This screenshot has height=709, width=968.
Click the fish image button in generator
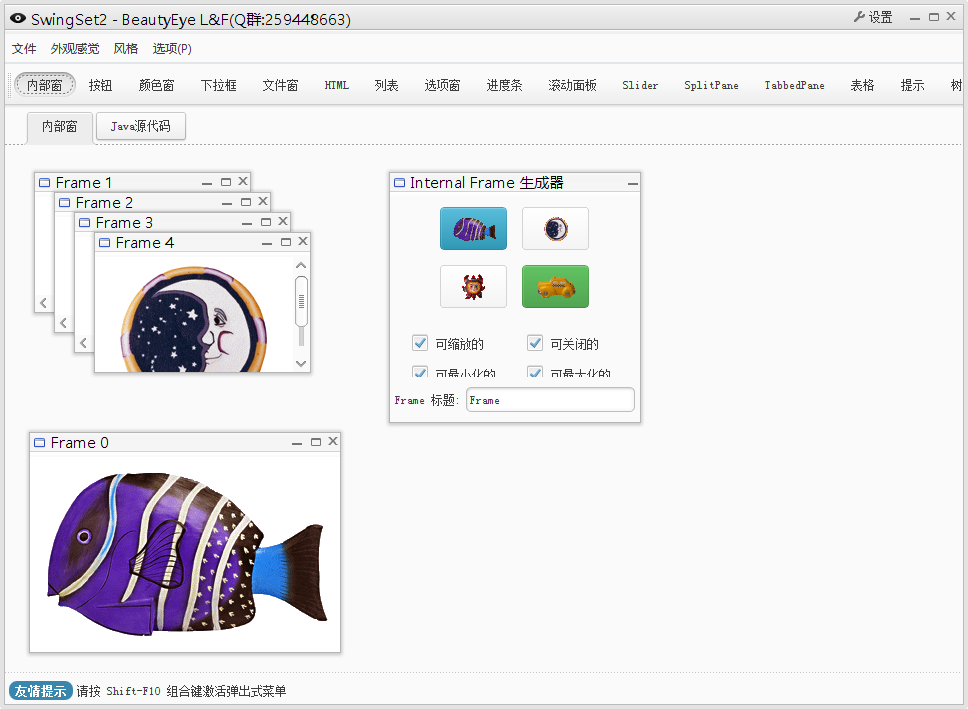(x=473, y=229)
